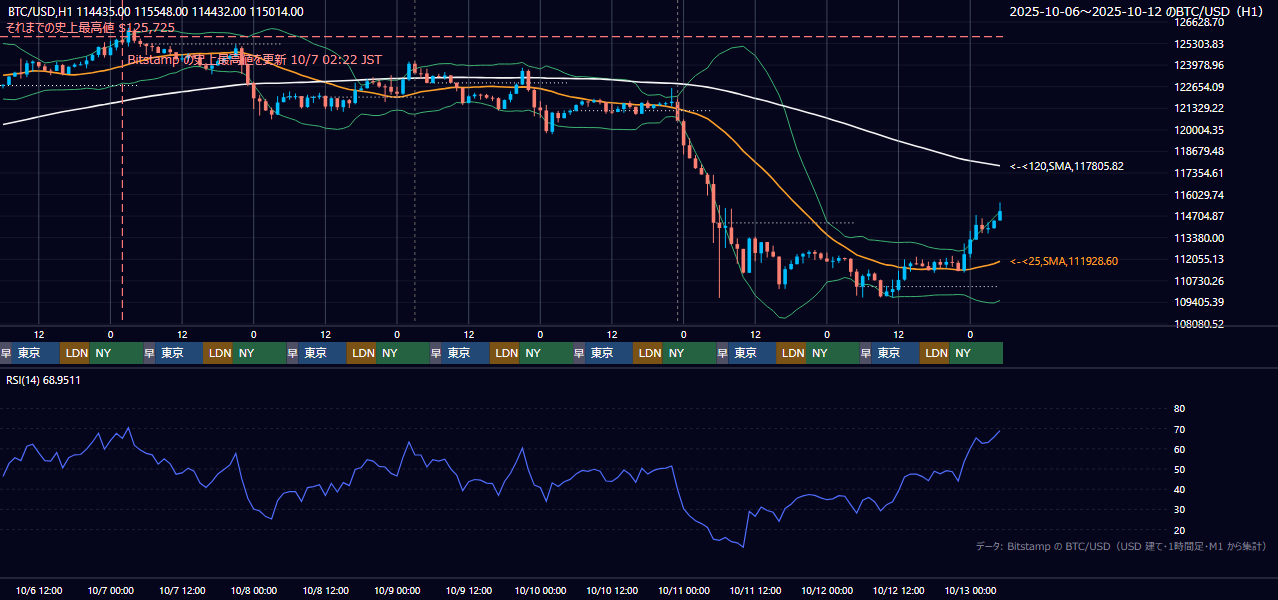Click price axis value 114704.87
This screenshot has height=600, width=1278.
[1199, 216]
